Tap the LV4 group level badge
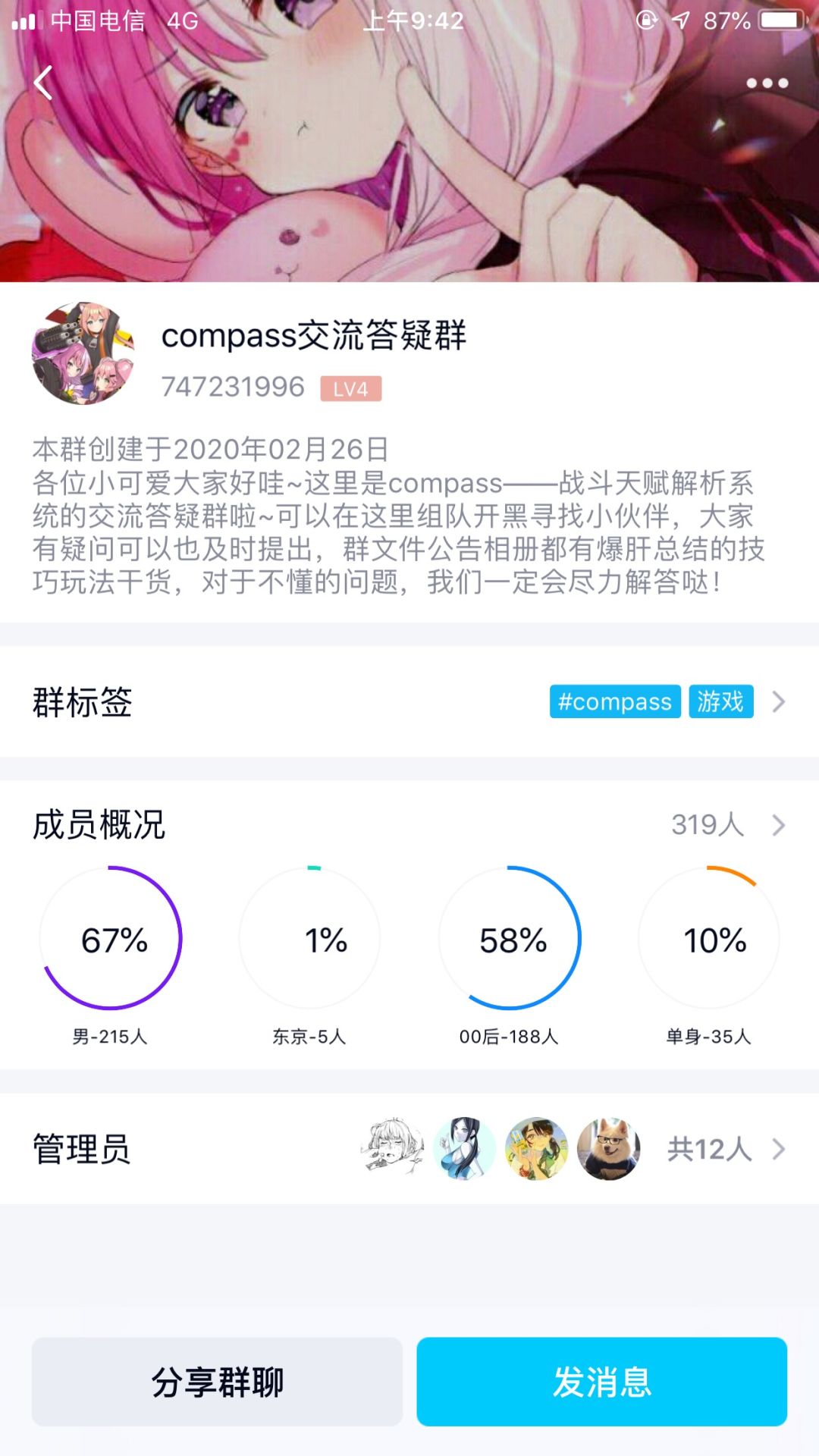 point(350,389)
